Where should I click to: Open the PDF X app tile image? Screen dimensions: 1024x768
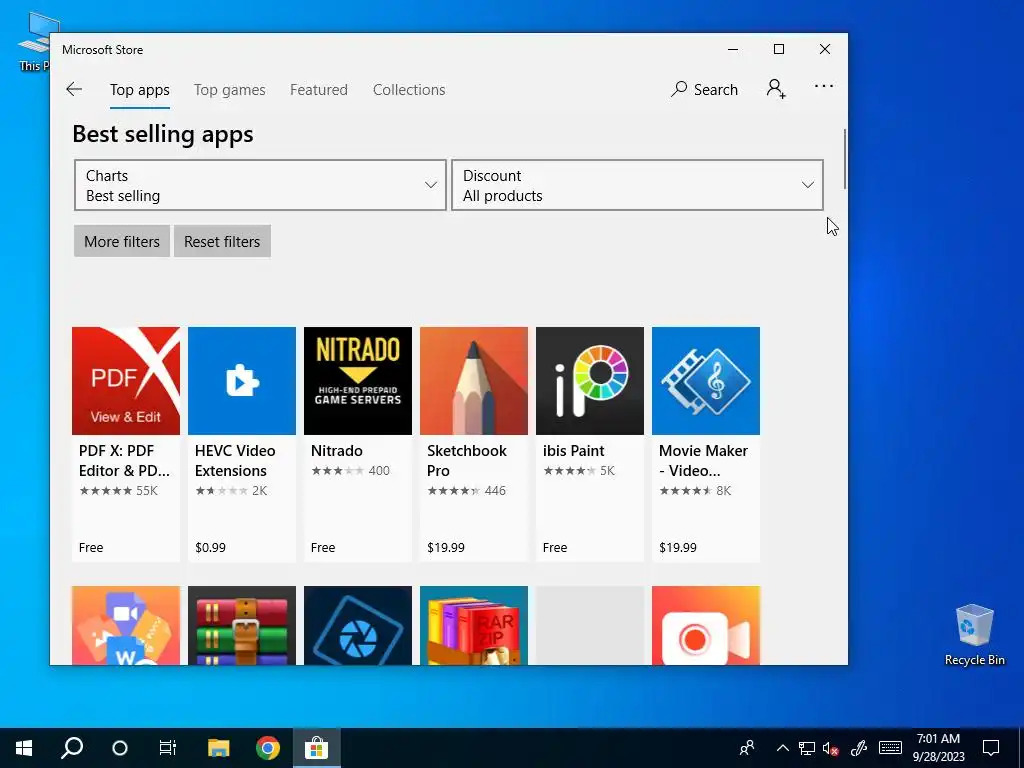pyautogui.click(x=126, y=381)
